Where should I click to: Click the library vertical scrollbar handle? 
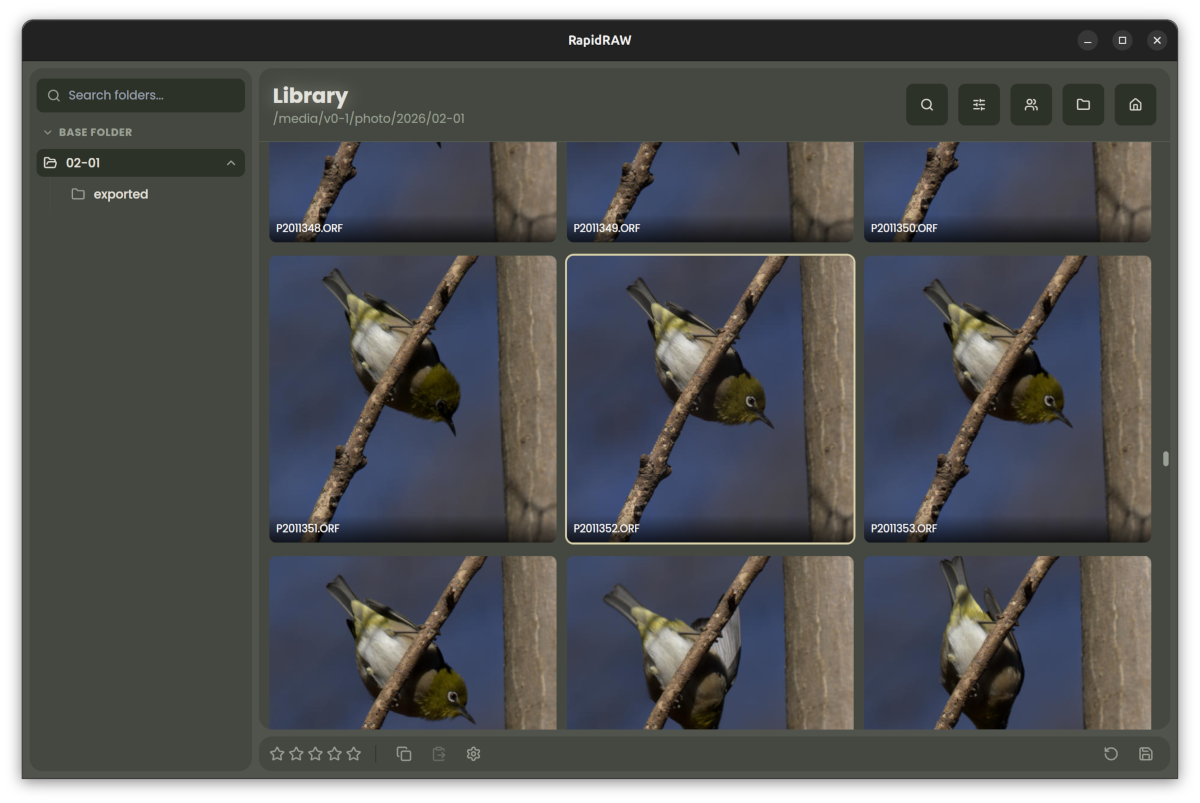coord(1165,459)
